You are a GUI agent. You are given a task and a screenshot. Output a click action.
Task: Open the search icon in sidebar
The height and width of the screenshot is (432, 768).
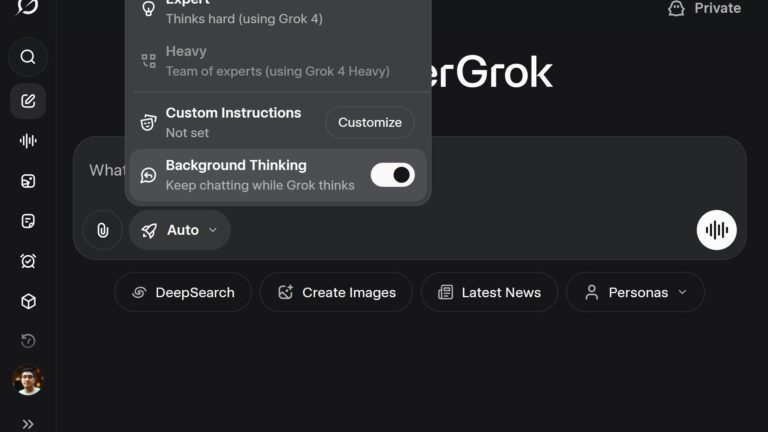28,57
